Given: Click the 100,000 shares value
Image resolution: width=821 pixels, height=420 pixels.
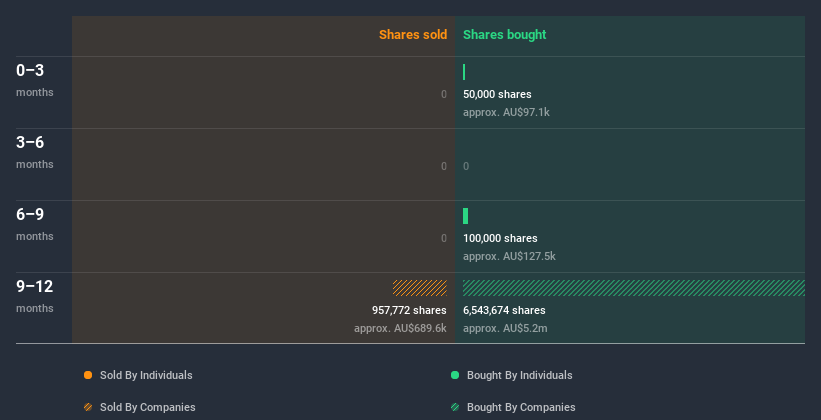Looking at the screenshot, I should pyautogui.click(x=500, y=238).
